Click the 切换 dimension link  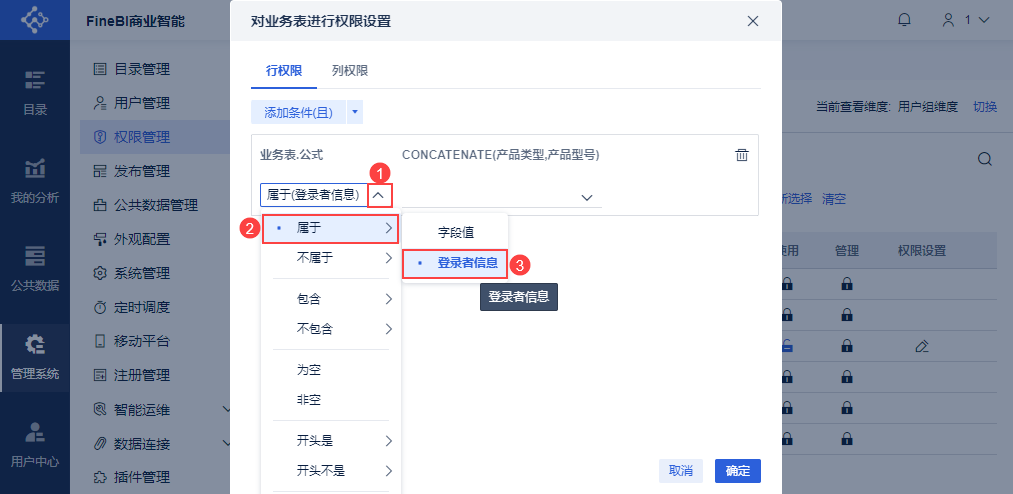pos(985,106)
